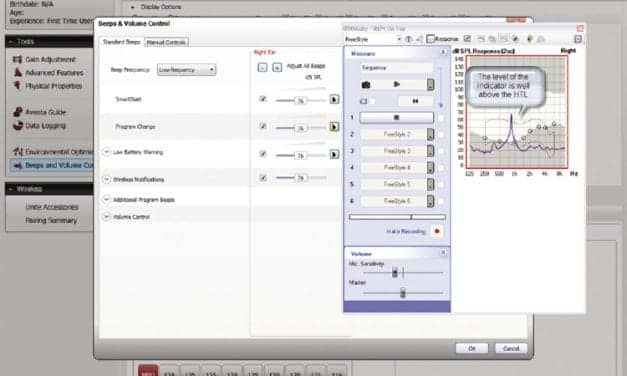Cancel the Beeps & Volume Control dialog
627x376 pixels.
click(511, 348)
